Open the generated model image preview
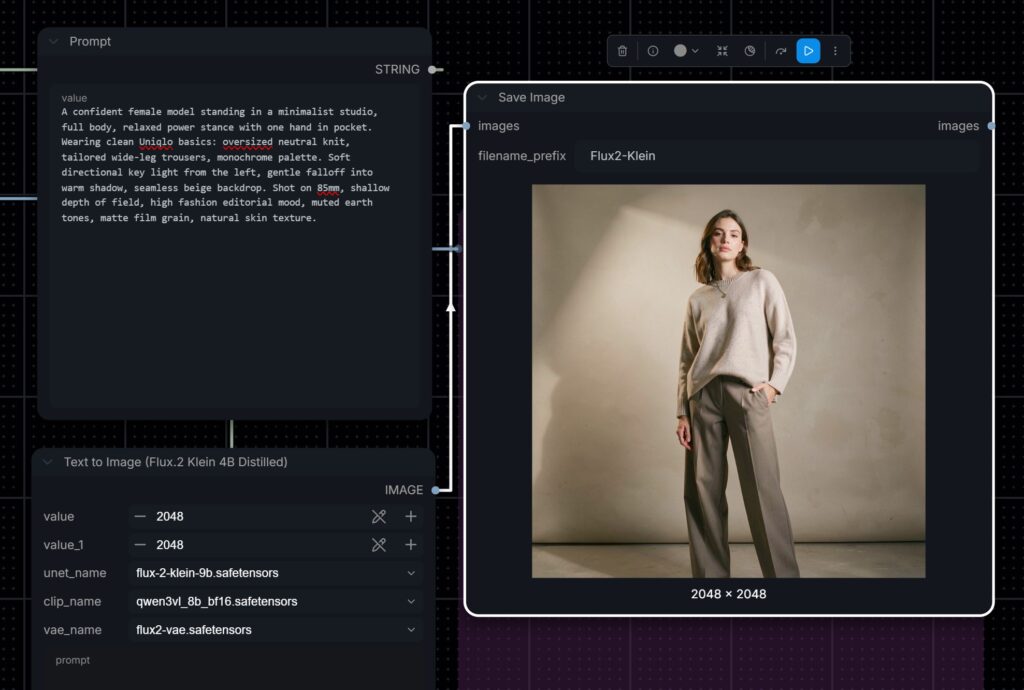This screenshot has height=690, width=1024. point(728,381)
